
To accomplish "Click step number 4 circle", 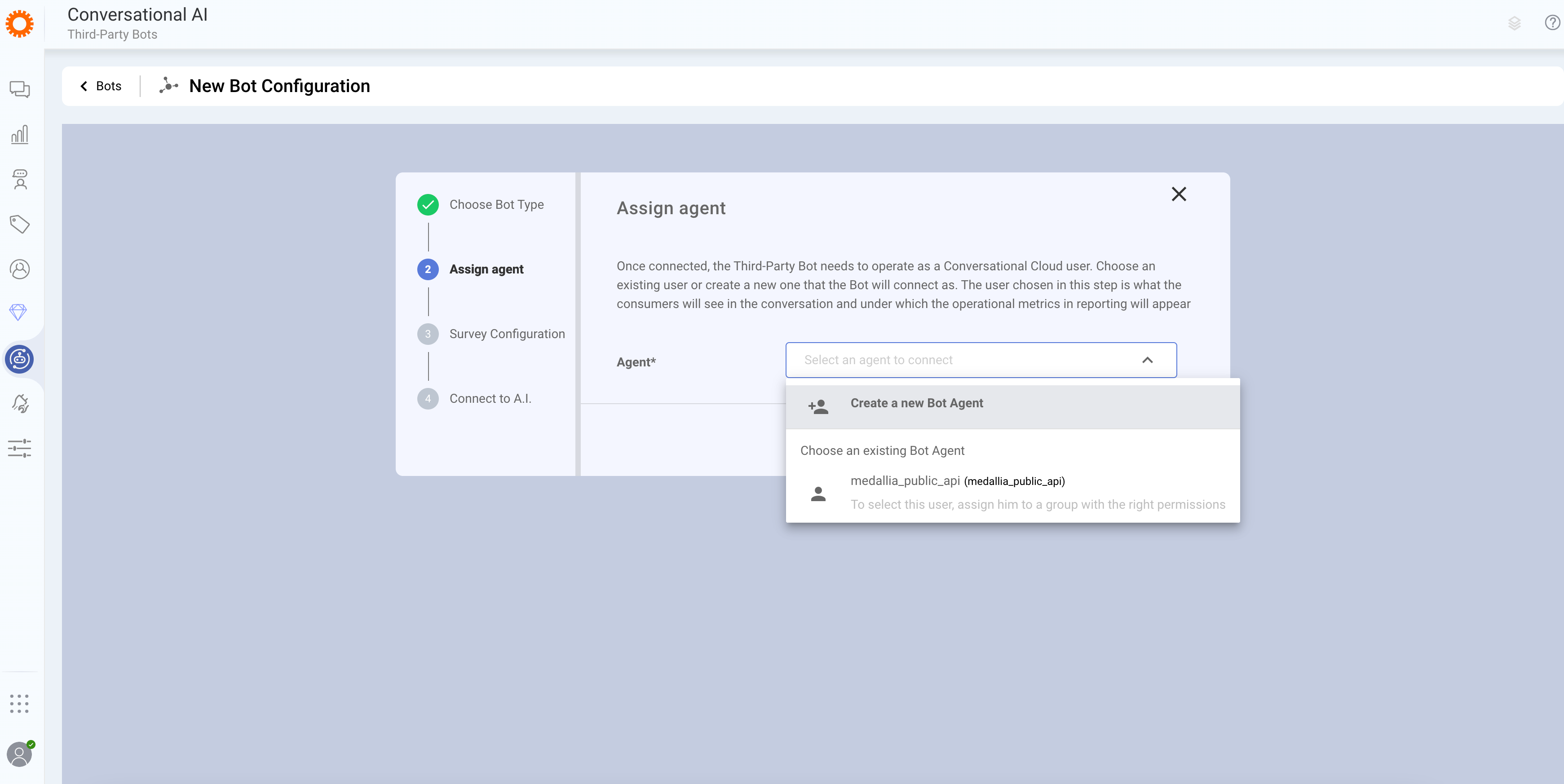I will coord(428,399).
